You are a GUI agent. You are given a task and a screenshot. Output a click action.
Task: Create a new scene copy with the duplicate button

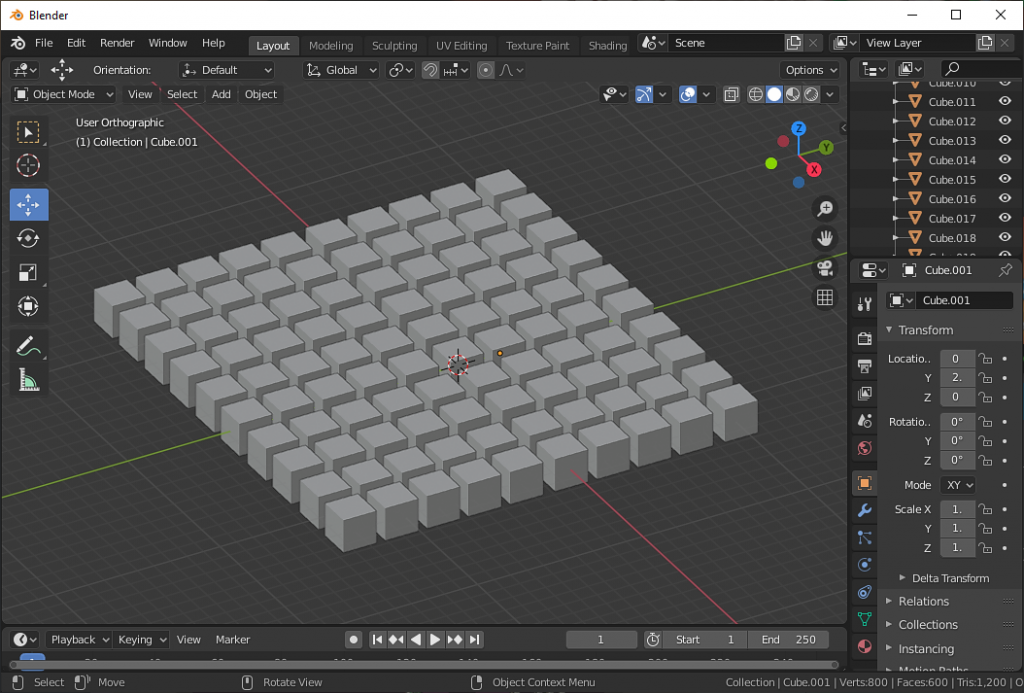(794, 42)
